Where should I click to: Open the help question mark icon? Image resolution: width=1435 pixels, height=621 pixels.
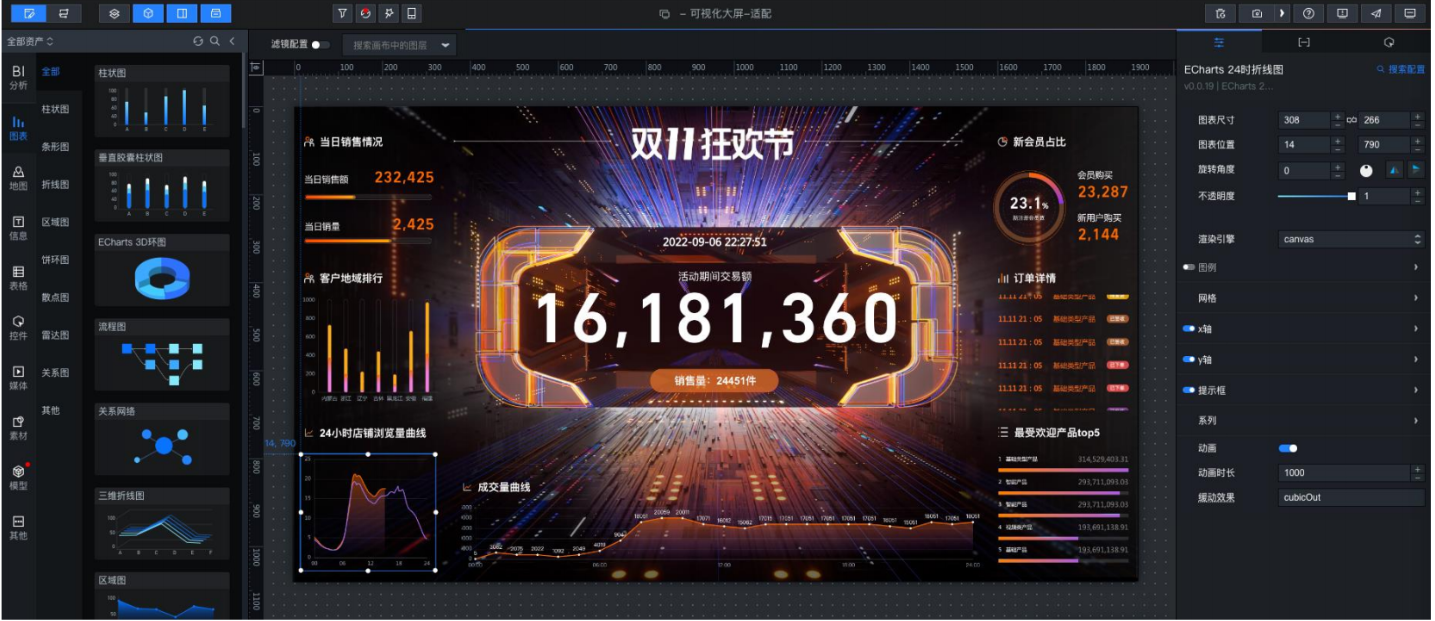pyautogui.click(x=1309, y=14)
